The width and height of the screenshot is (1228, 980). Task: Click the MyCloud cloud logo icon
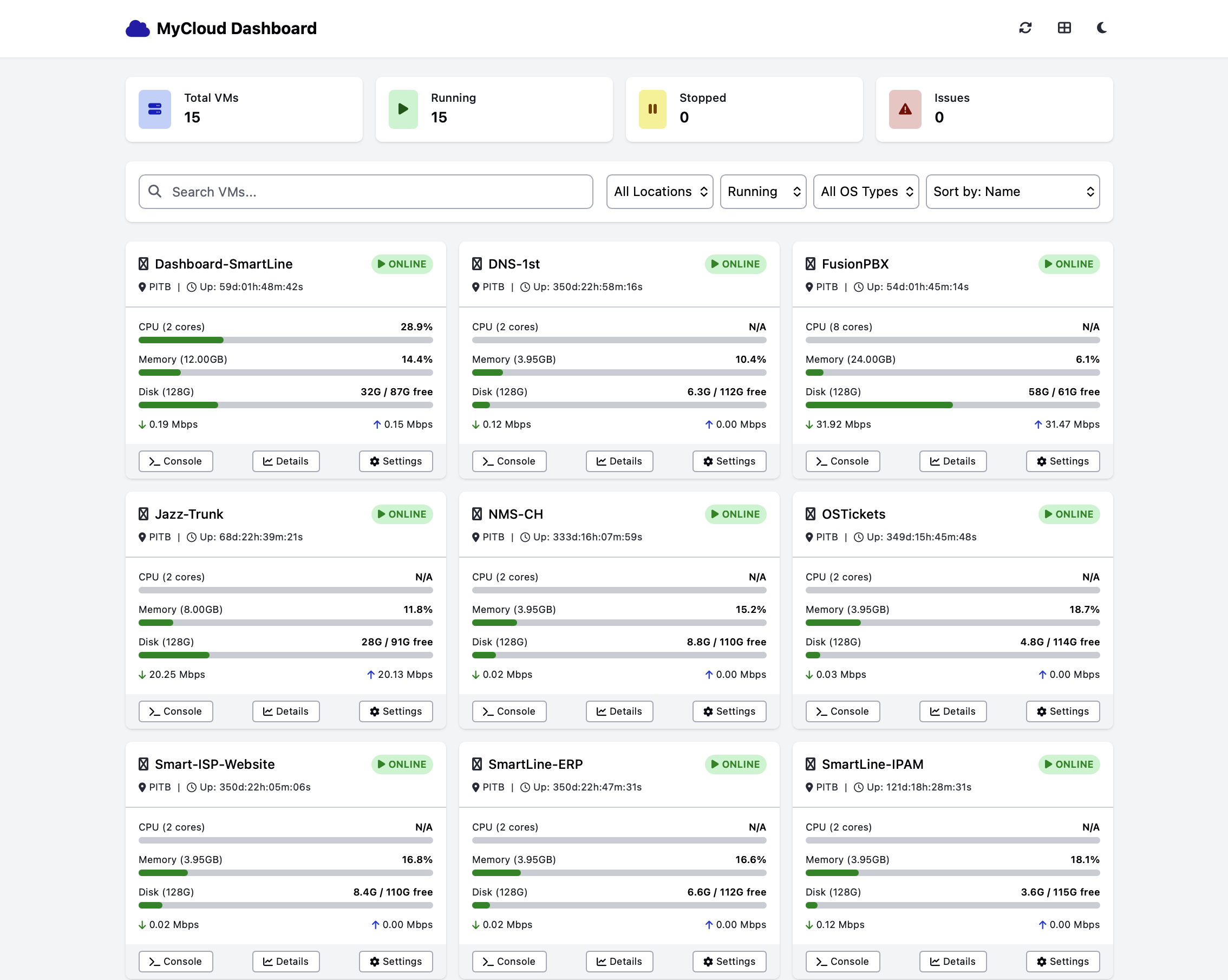(138, 29)
